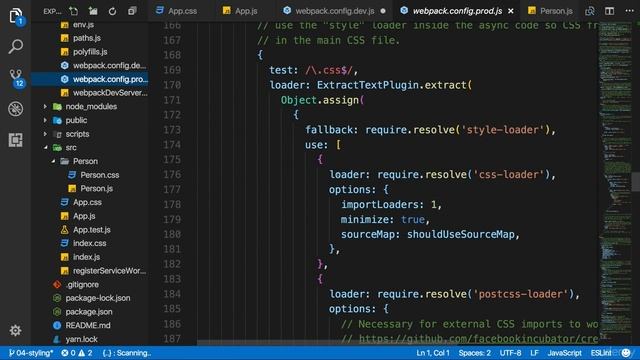Switch to the Person.js tab
The height and width of the screenshot is (360, 640).
point(550,11)
